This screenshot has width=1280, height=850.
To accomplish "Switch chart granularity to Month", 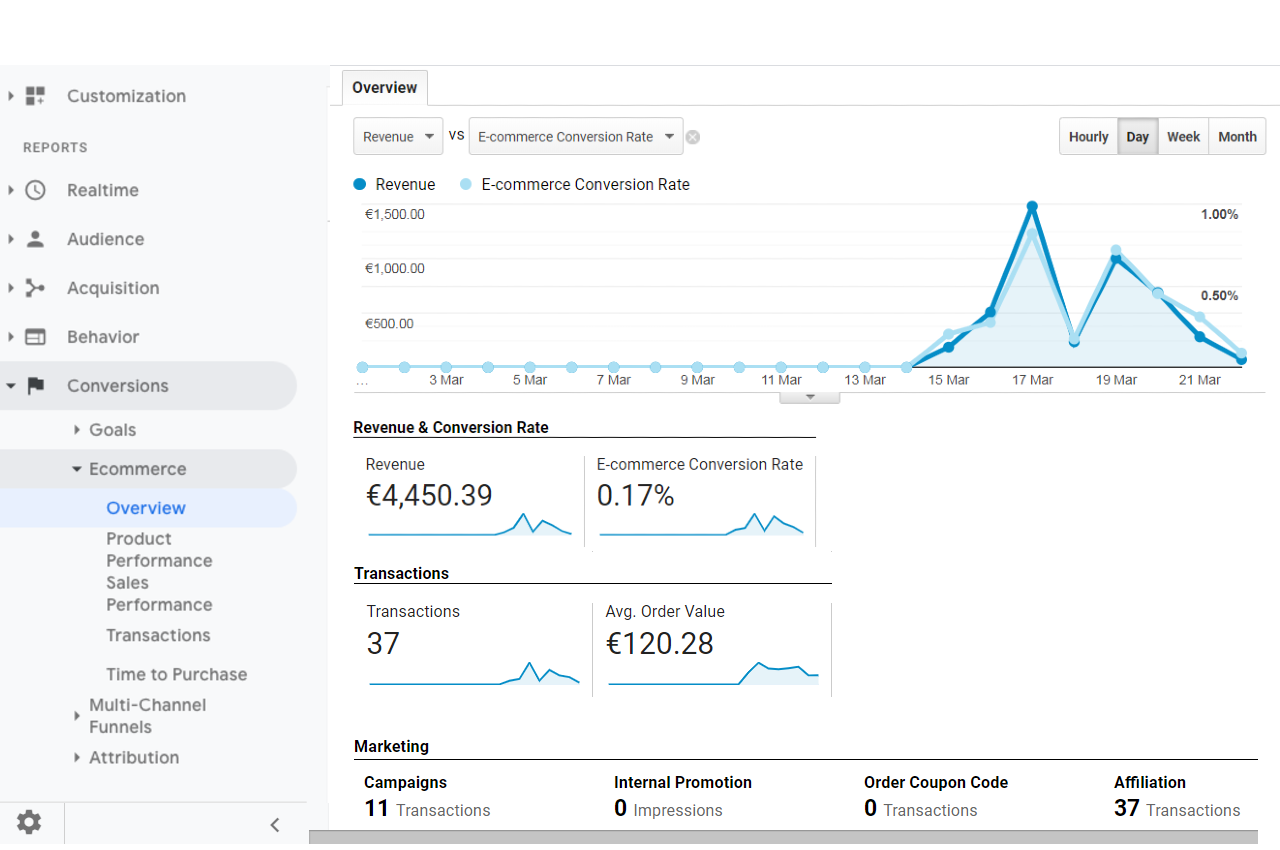I will click(x=1237, y=137).
